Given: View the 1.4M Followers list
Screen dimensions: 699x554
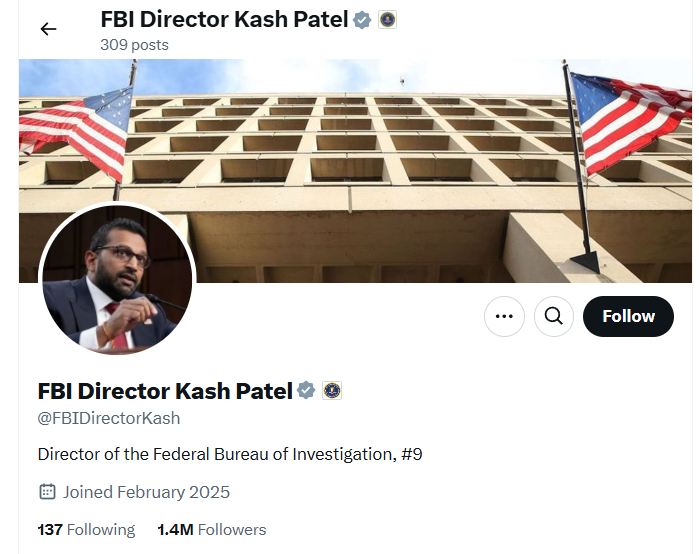Looking at the screenshot, I should pos(212,529).
